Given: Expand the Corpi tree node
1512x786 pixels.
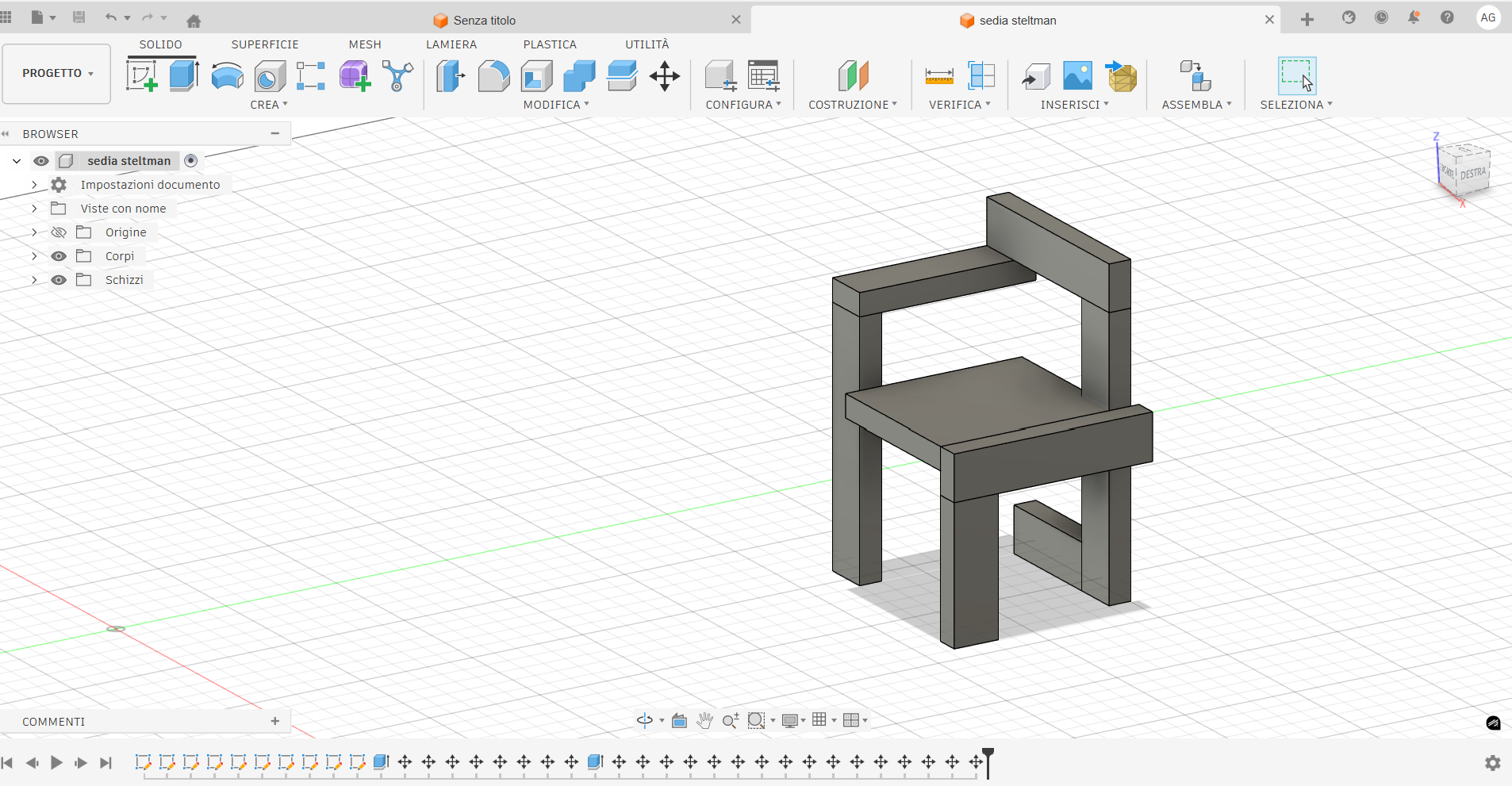Looking at the screenshot, I should click(x=34, y=256).
